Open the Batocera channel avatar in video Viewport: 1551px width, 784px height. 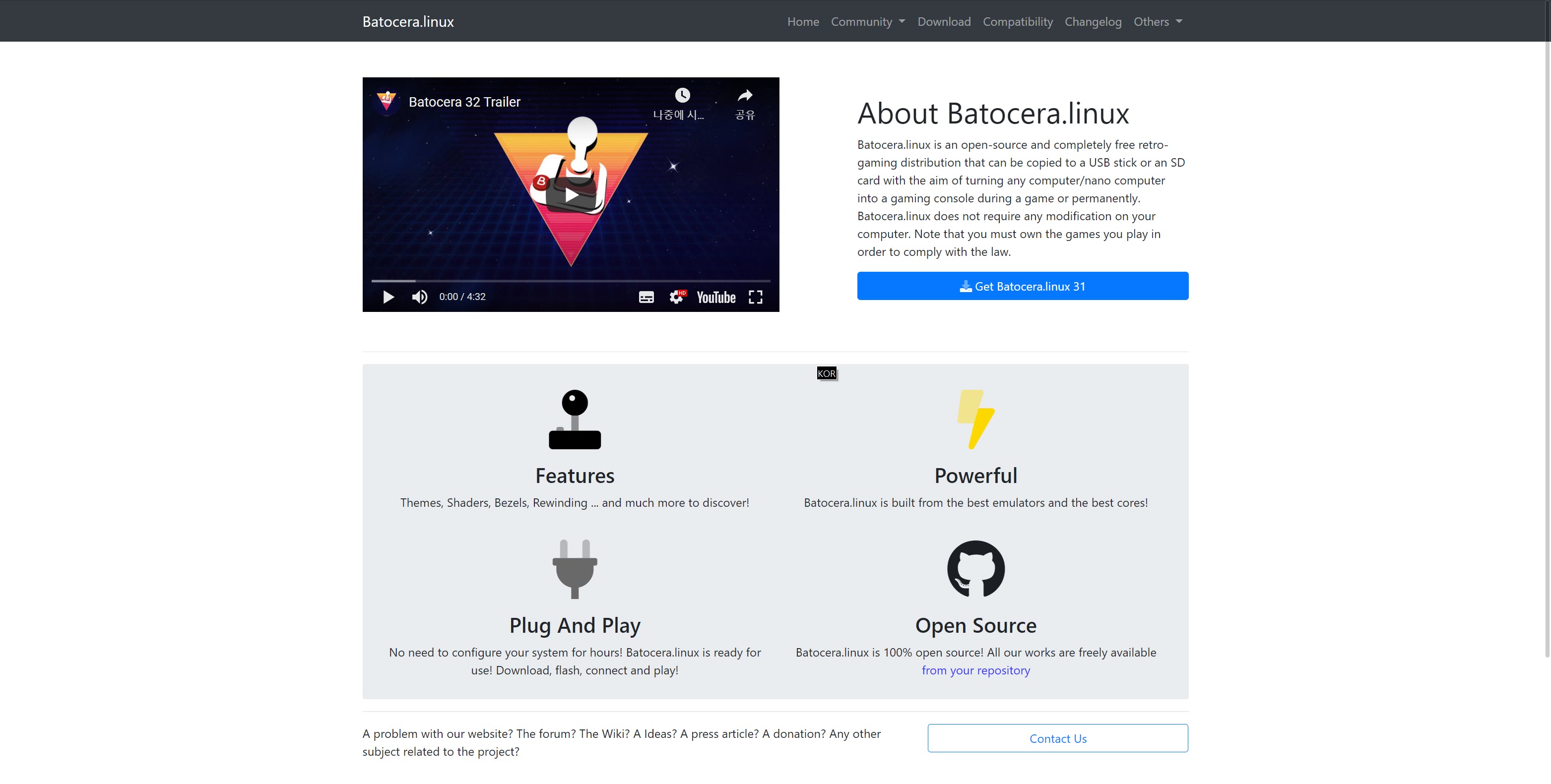[x=387, y=102]
